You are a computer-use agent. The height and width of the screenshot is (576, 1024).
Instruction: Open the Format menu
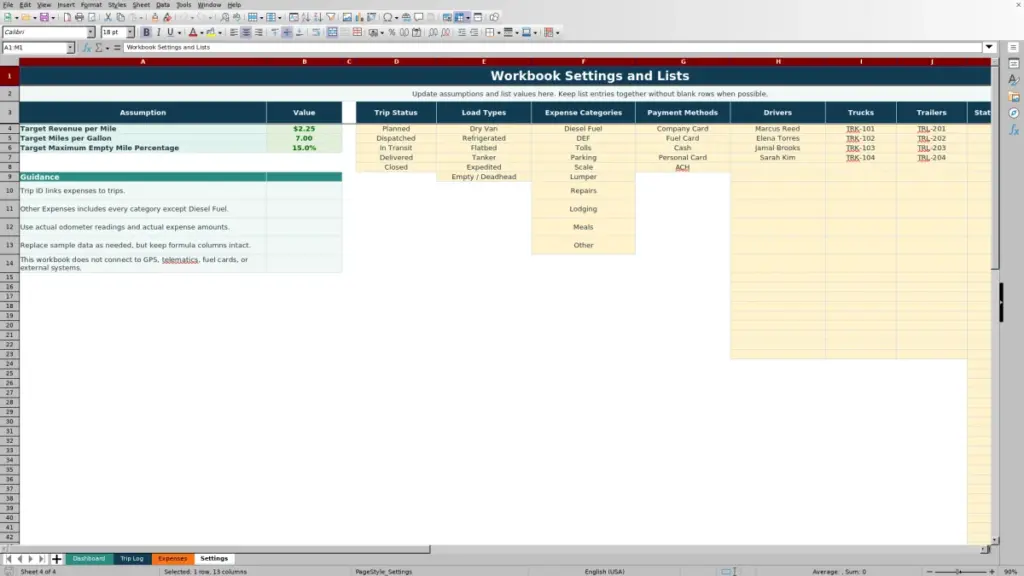click(91, 5)
